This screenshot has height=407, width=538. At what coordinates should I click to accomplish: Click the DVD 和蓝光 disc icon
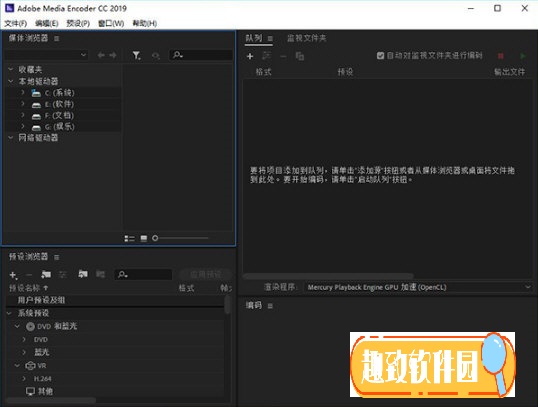(x=30, y=326)
